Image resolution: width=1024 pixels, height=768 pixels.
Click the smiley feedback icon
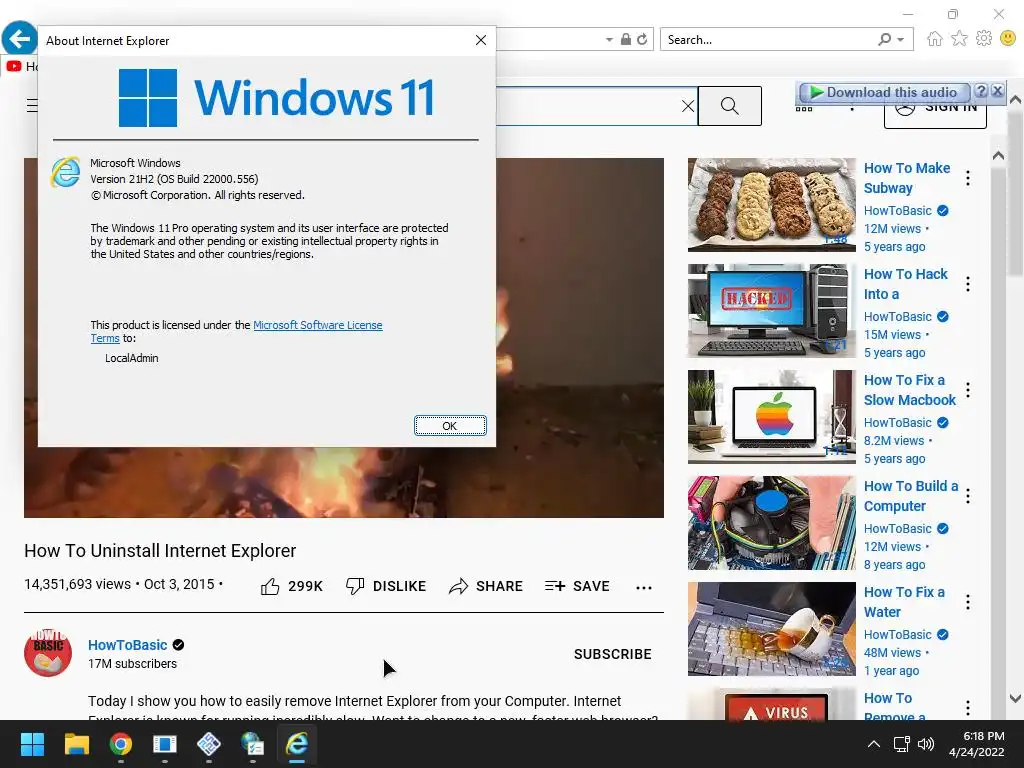point(1008,39)
